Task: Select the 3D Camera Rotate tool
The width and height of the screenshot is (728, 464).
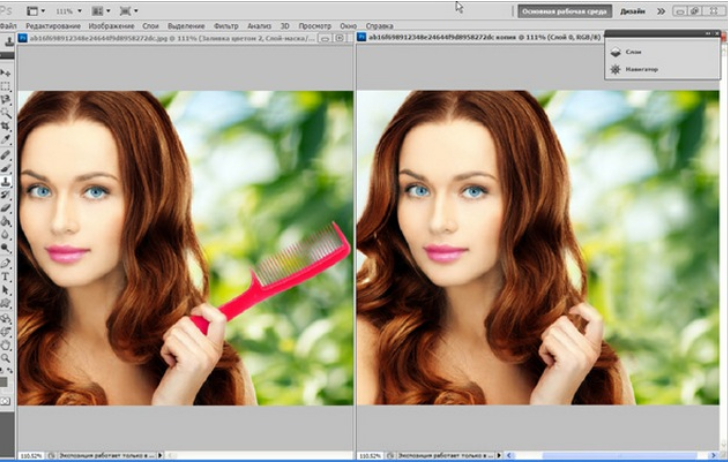Action: tap(6, 332)
